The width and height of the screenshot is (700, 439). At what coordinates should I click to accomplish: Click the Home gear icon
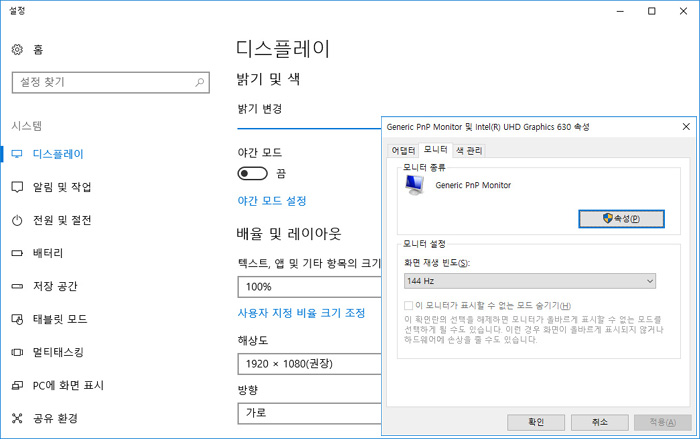(17, 49)
